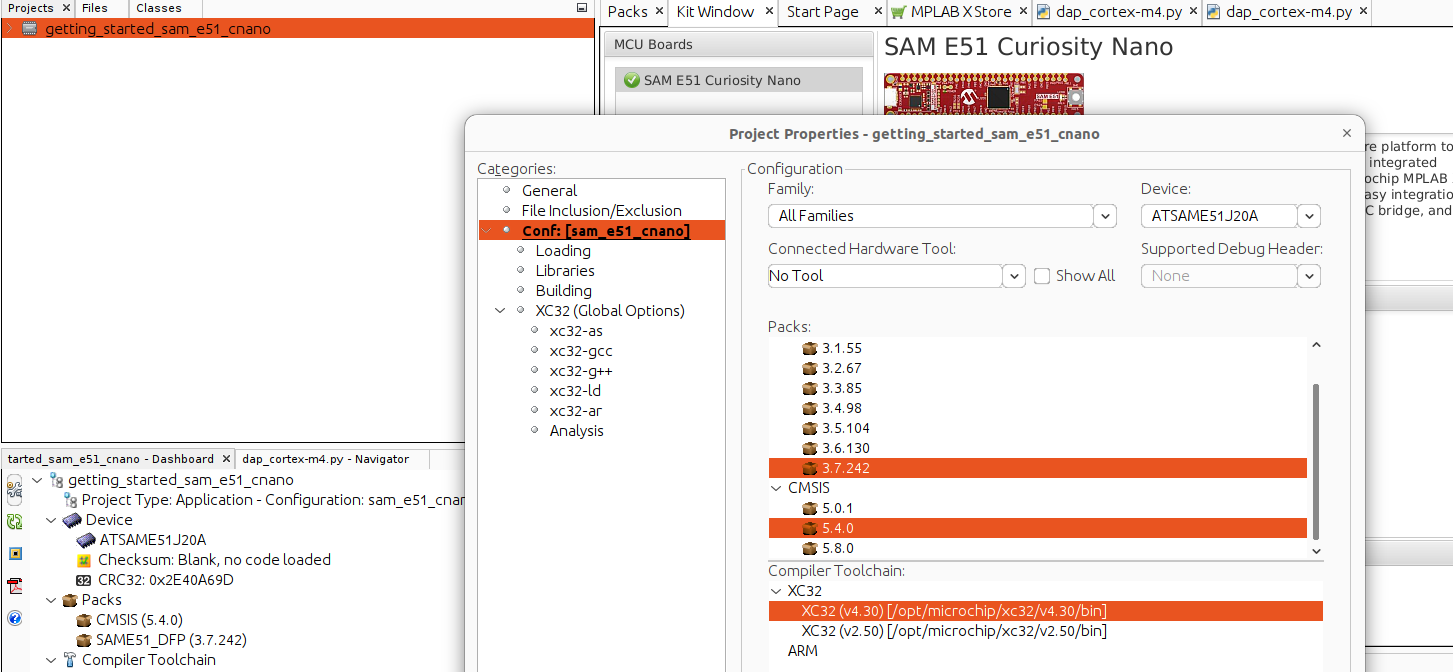The image size is (1453, 672).
Task: Click the Packs list scrollbar thumb
Action: tap(1316, 461)
